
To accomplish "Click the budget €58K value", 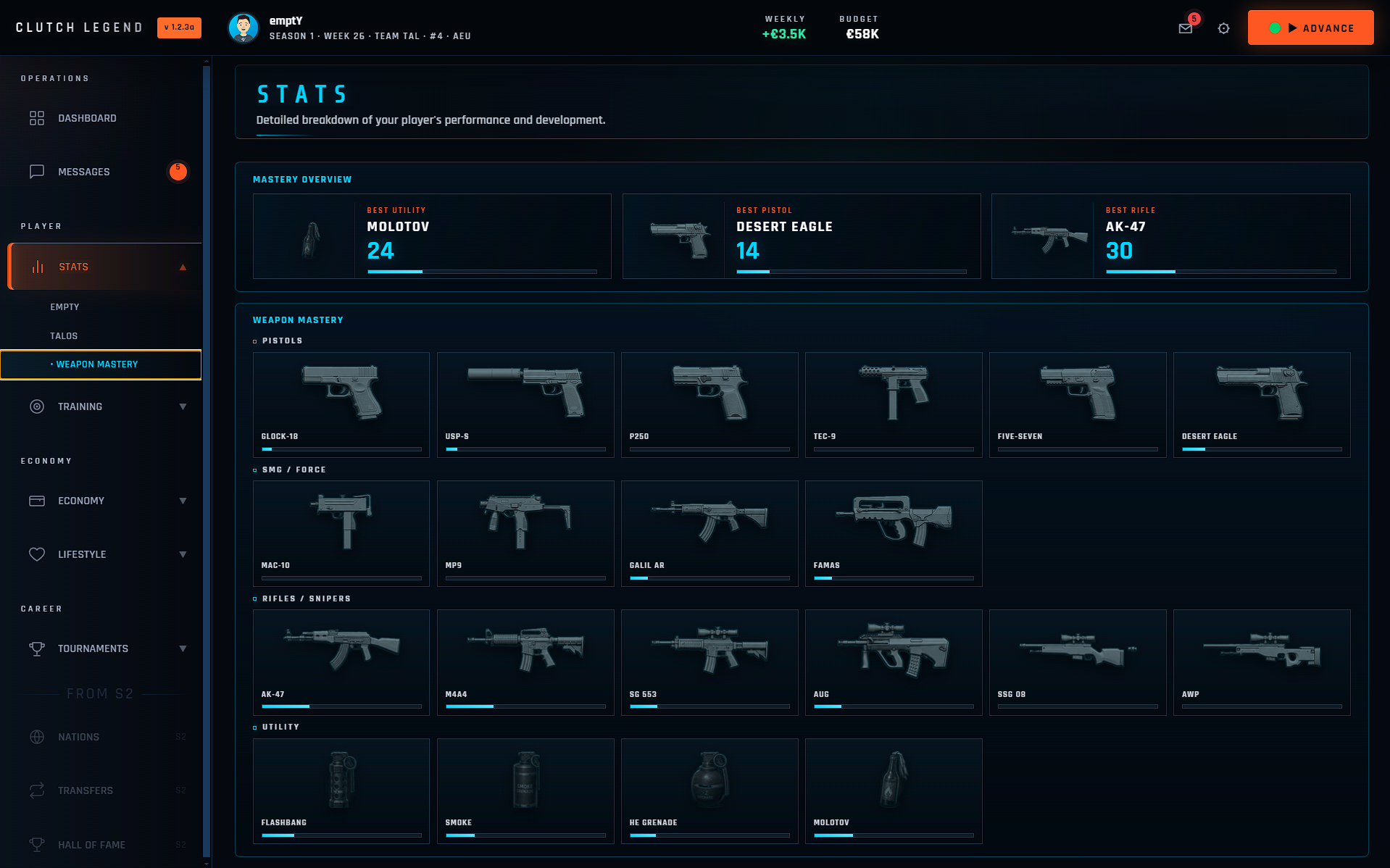I will pyautogui.click(x=862, y=34).
